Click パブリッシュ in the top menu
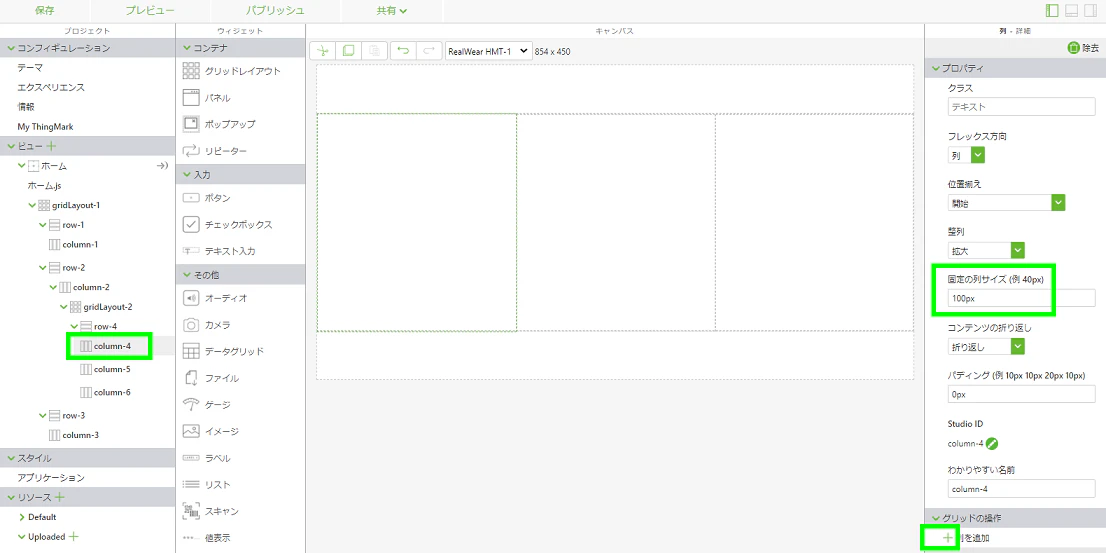 (x=275, y=11)
